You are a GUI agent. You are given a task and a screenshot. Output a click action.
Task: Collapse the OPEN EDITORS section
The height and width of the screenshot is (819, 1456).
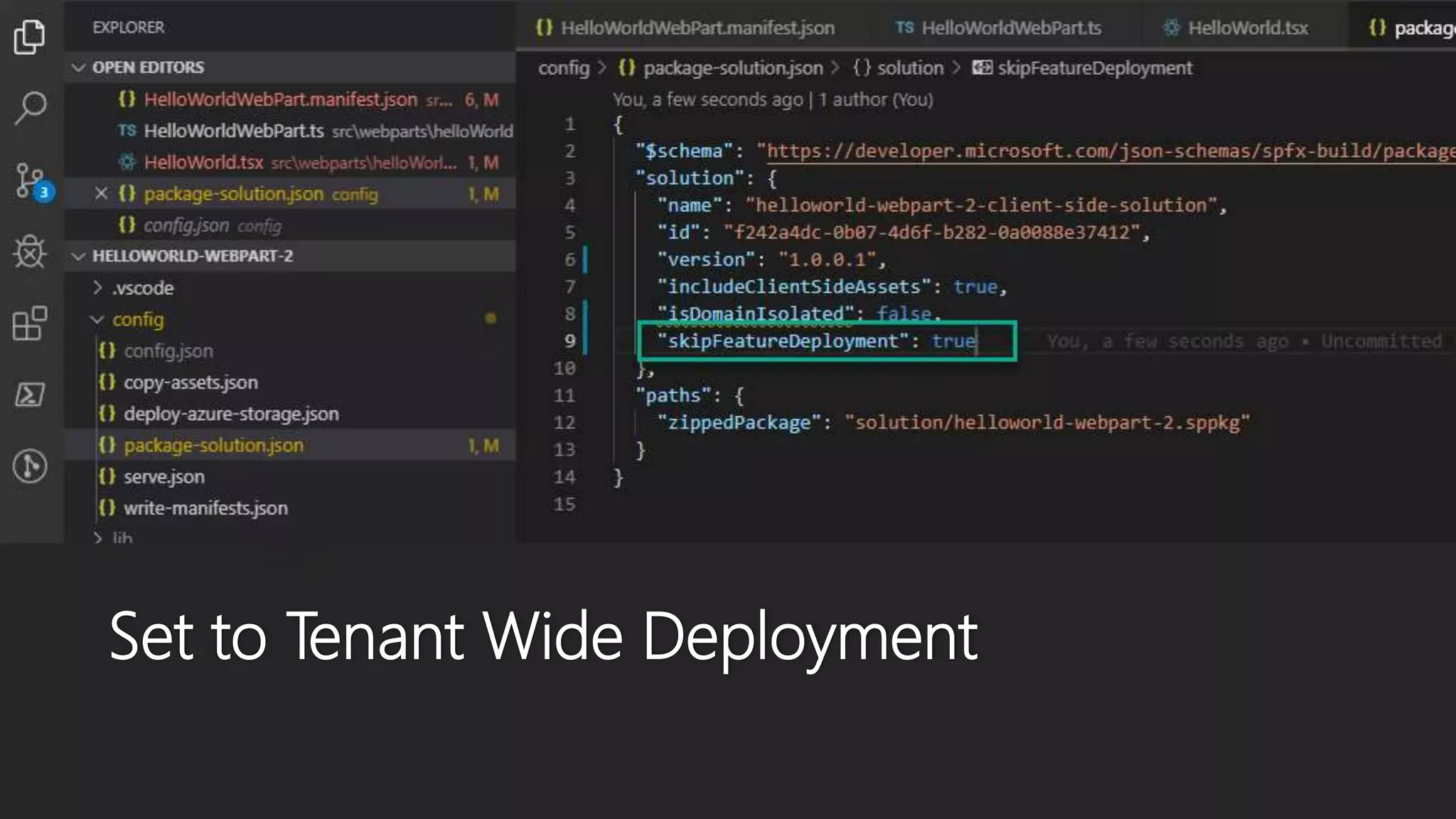click(x=78, y=68)
